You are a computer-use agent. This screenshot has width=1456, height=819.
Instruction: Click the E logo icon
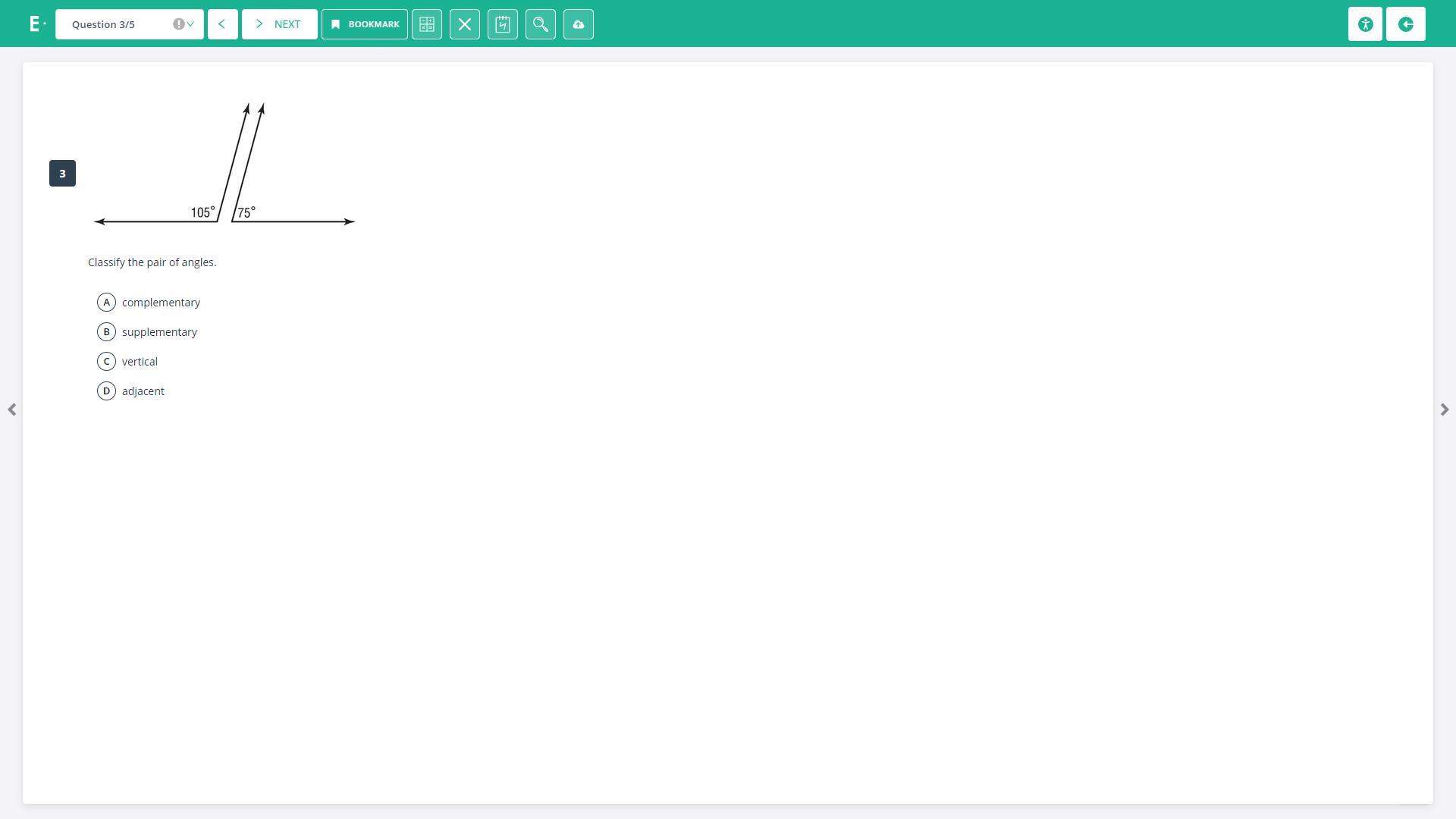coord(35,24)
